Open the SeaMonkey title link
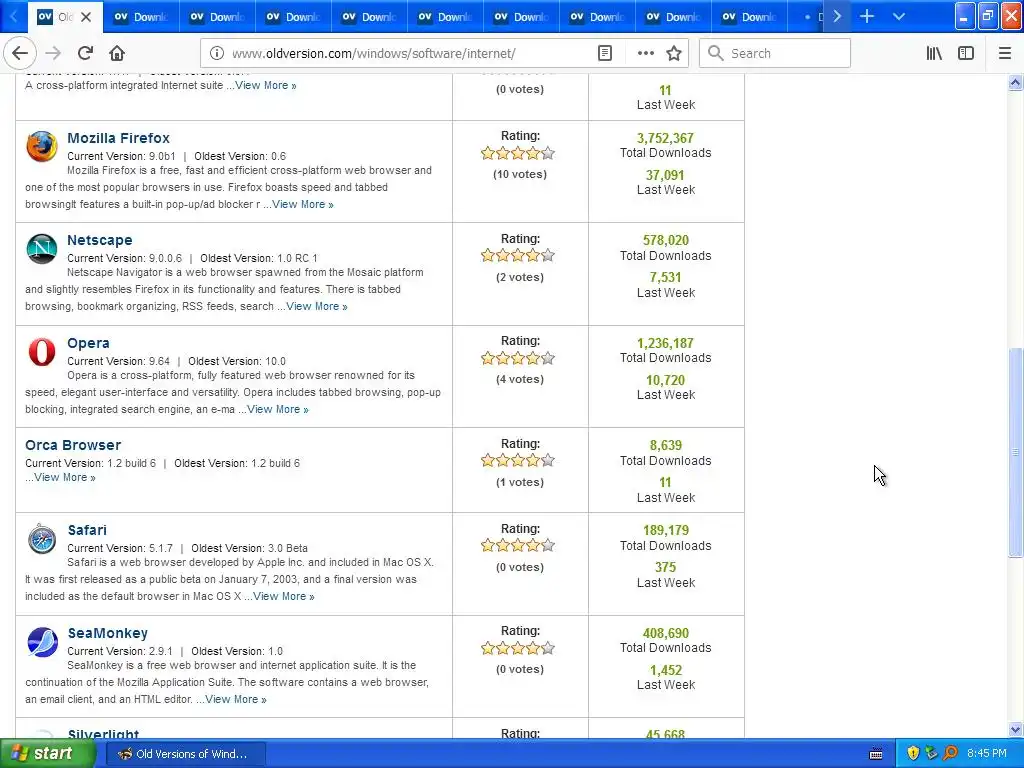The height and width of the screenshot is (768, 1024). click(108, 633)
